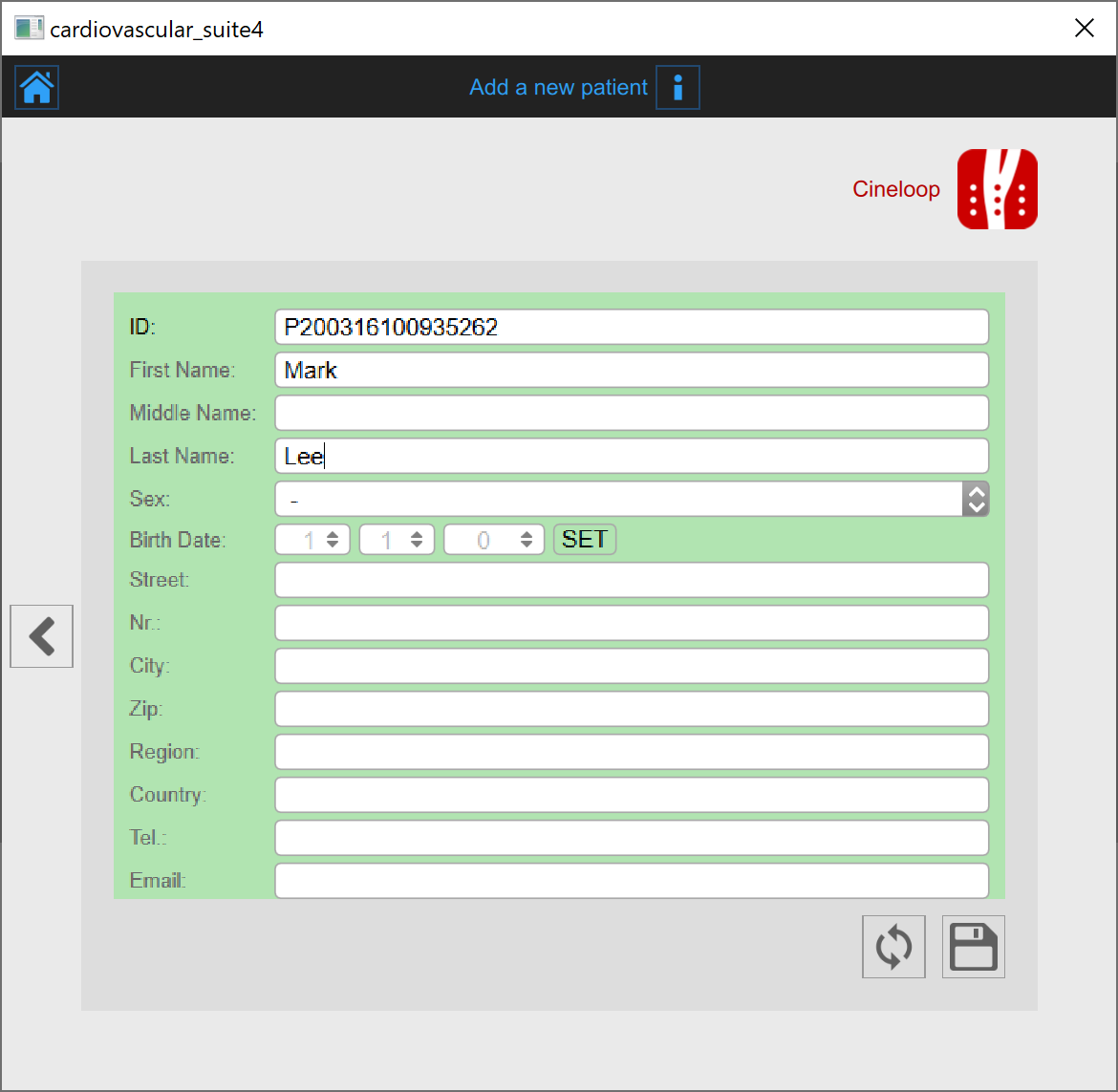Click the back arrow chevron

click(42, 636)
